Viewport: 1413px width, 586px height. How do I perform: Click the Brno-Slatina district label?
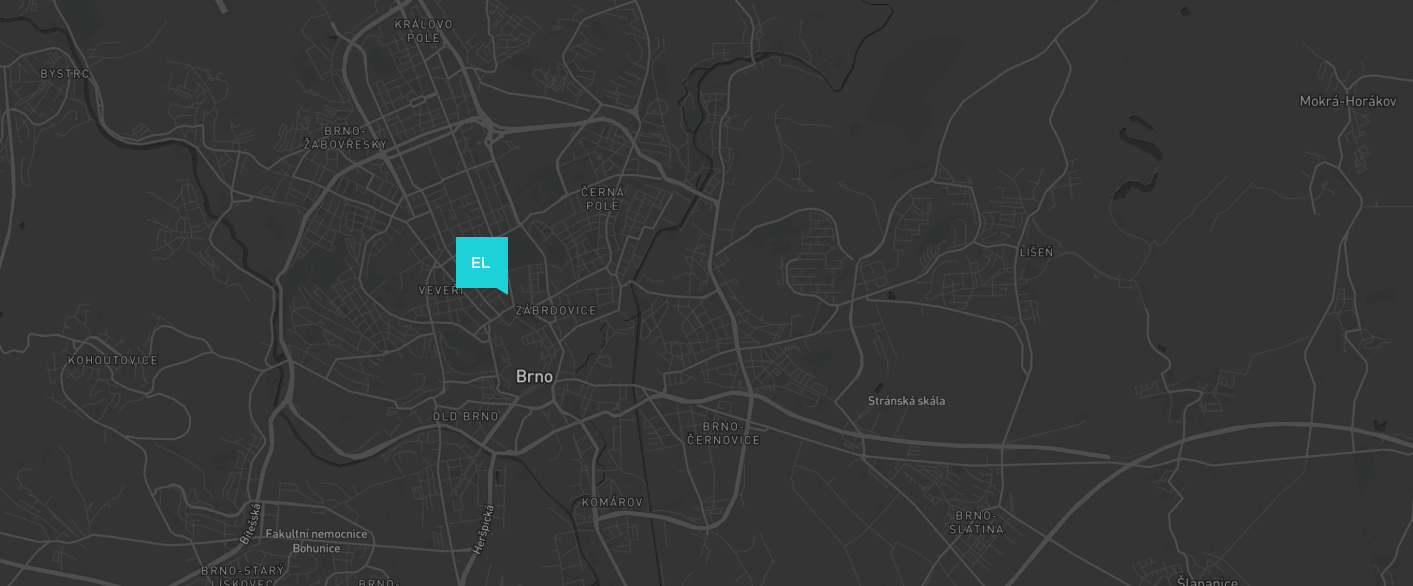(x=976, y=523)
